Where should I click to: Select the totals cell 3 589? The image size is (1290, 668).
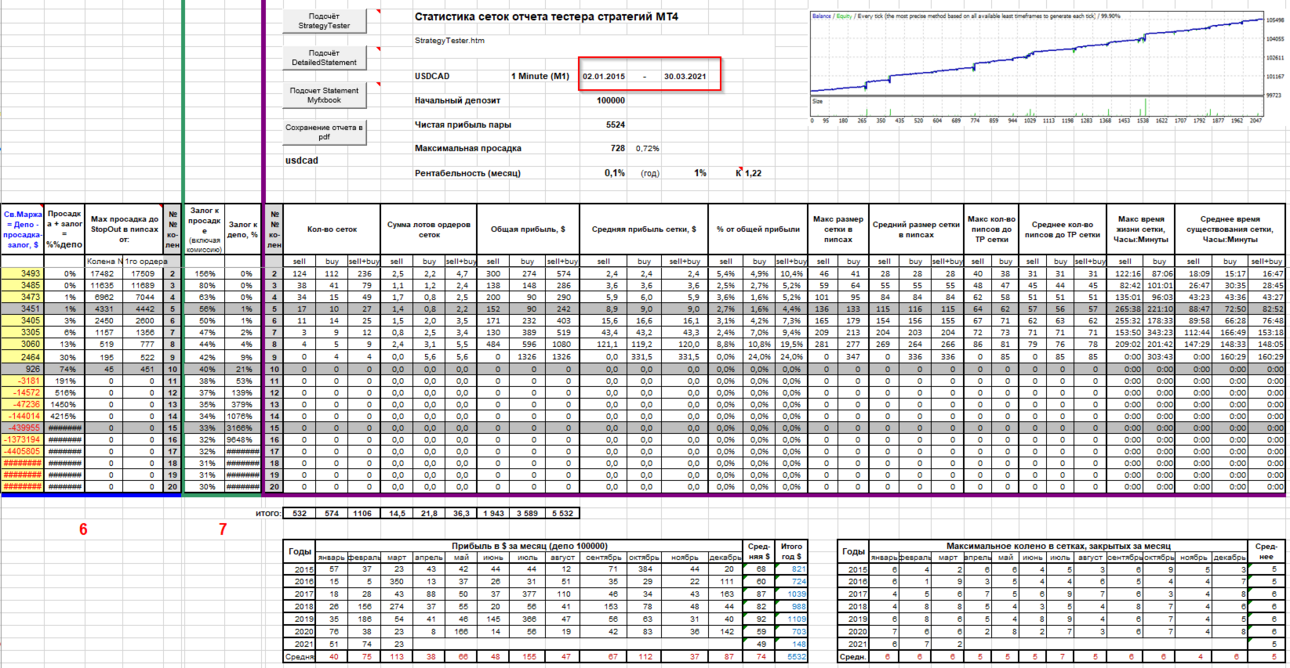(525, 513)
